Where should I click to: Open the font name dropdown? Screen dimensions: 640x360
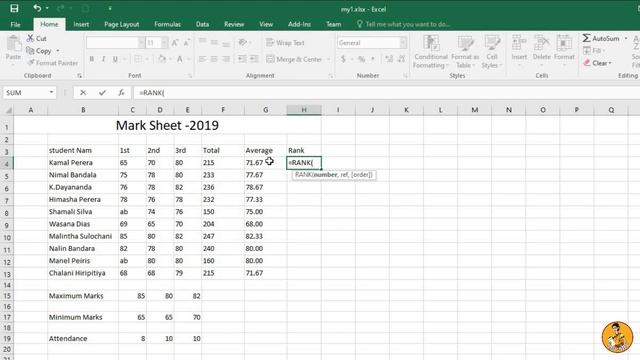click(141, 43)
